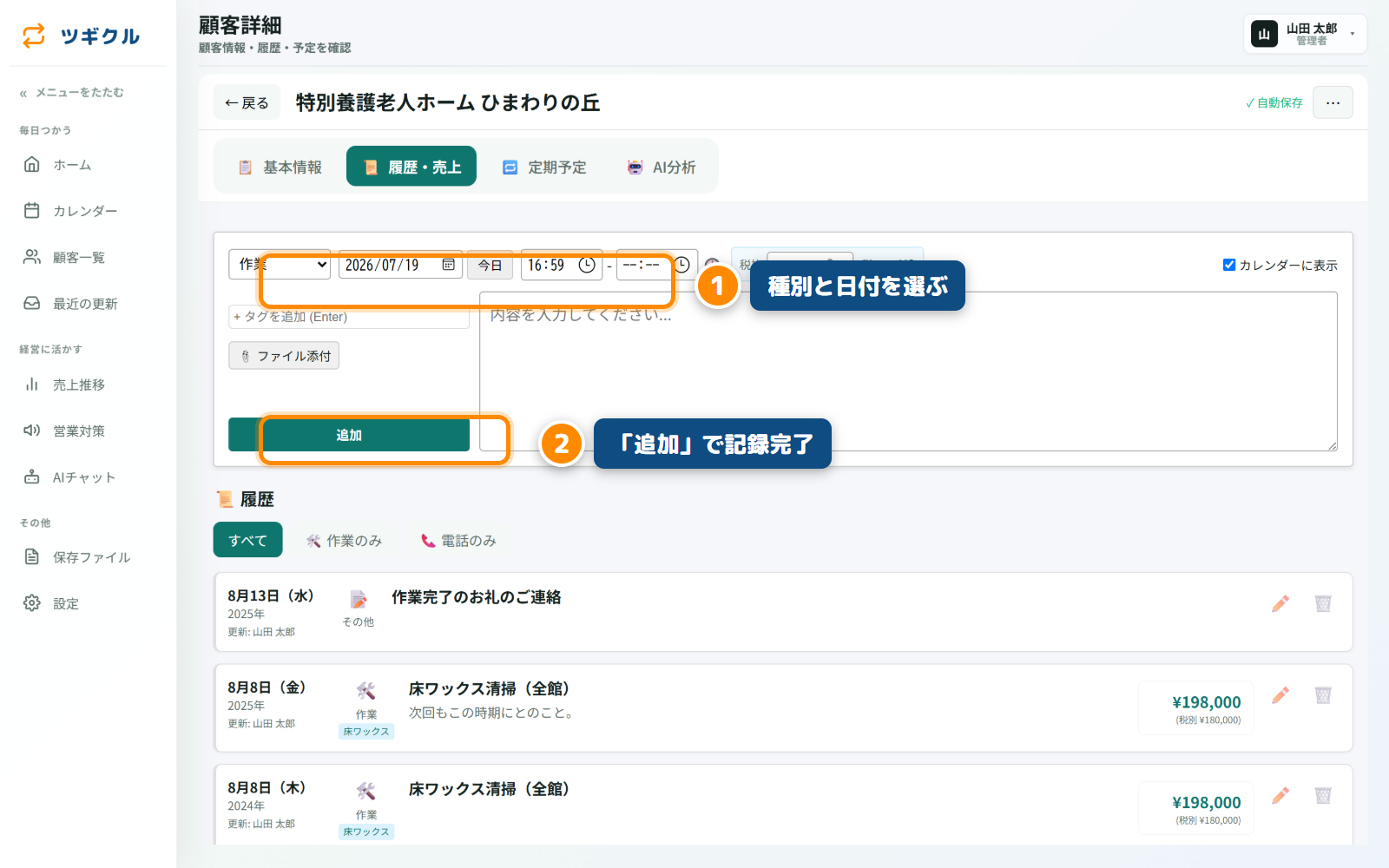The image size is (1389, 868).
Task: Click ¥198,000 amount on 8月8日（金）entry
Action: pos(1206,702)
